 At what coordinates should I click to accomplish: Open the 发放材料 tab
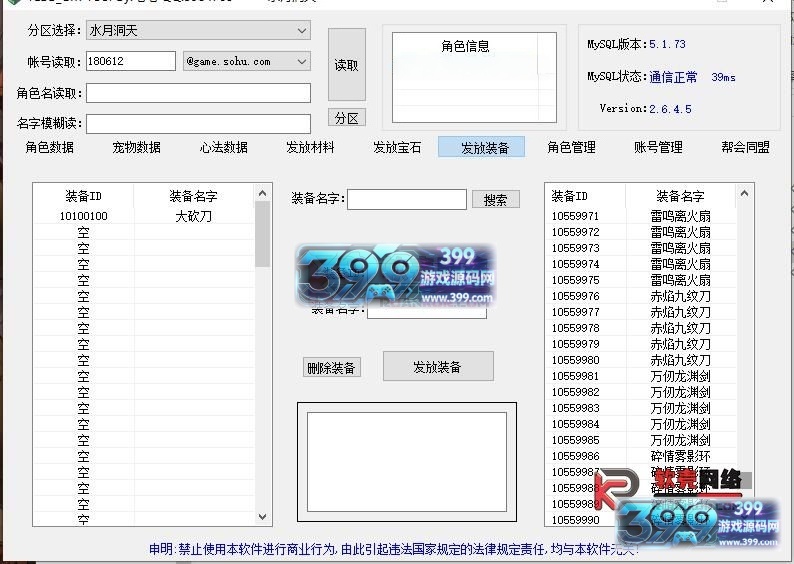coord(310,147)
